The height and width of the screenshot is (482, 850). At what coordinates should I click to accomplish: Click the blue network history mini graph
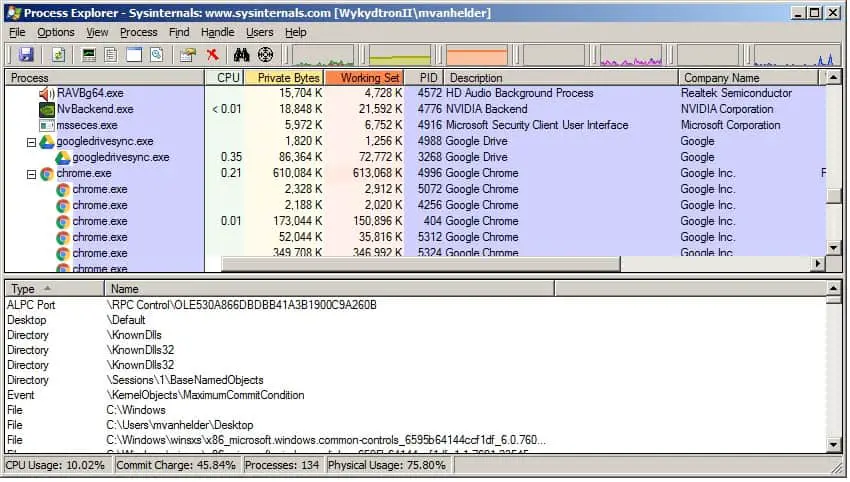[794, 56]
